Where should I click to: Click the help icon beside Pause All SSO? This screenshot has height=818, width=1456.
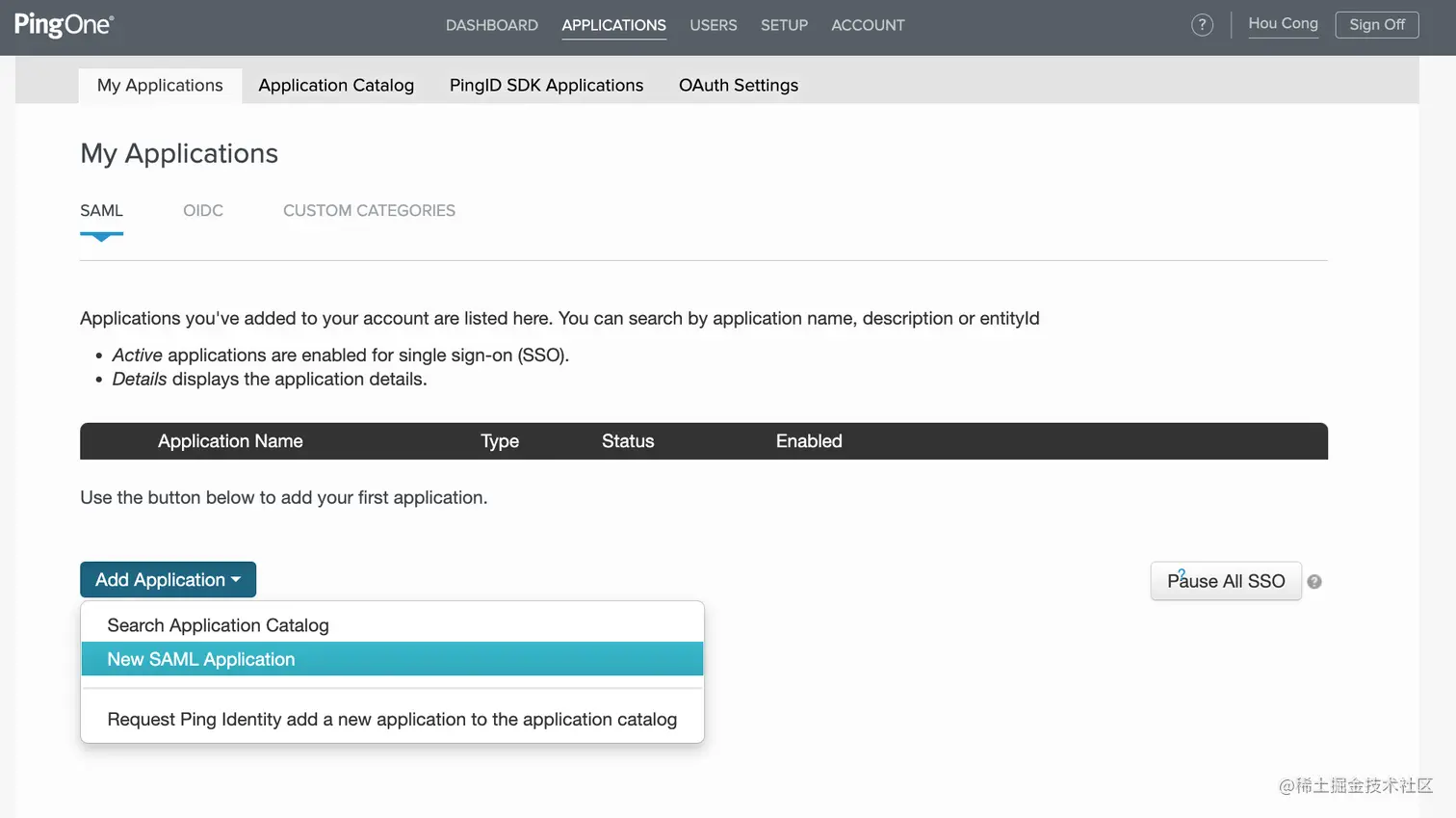coord(1314,582)
